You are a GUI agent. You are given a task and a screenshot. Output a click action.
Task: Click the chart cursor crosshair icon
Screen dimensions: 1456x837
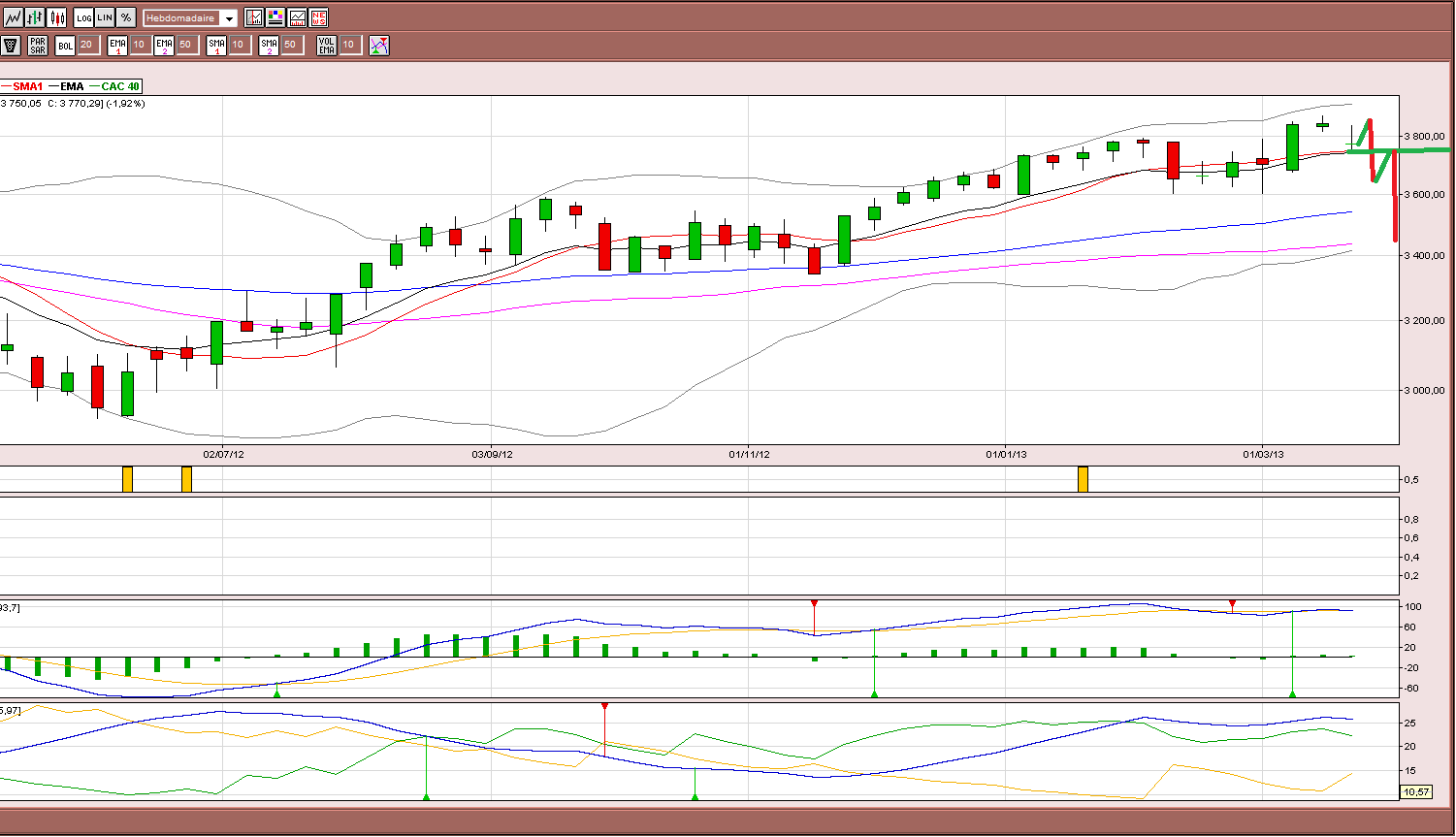pos(254,17)
